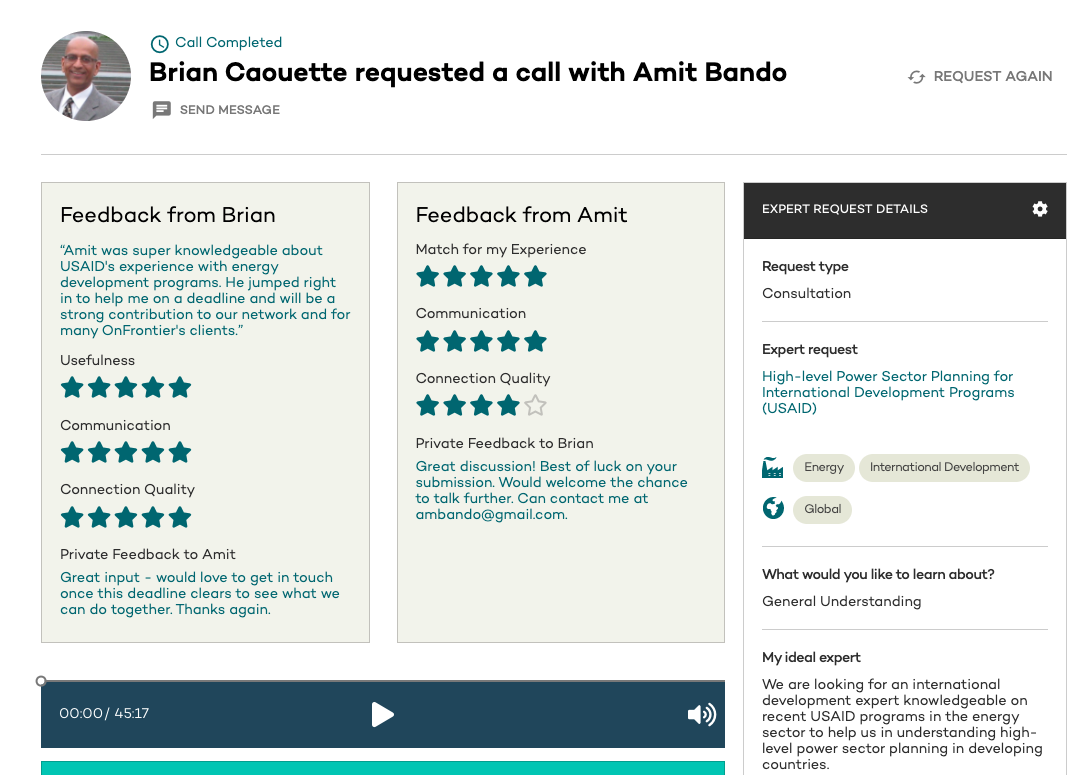Click the Request Again refresh icon
1080x775 pixels.
[916, 76]
